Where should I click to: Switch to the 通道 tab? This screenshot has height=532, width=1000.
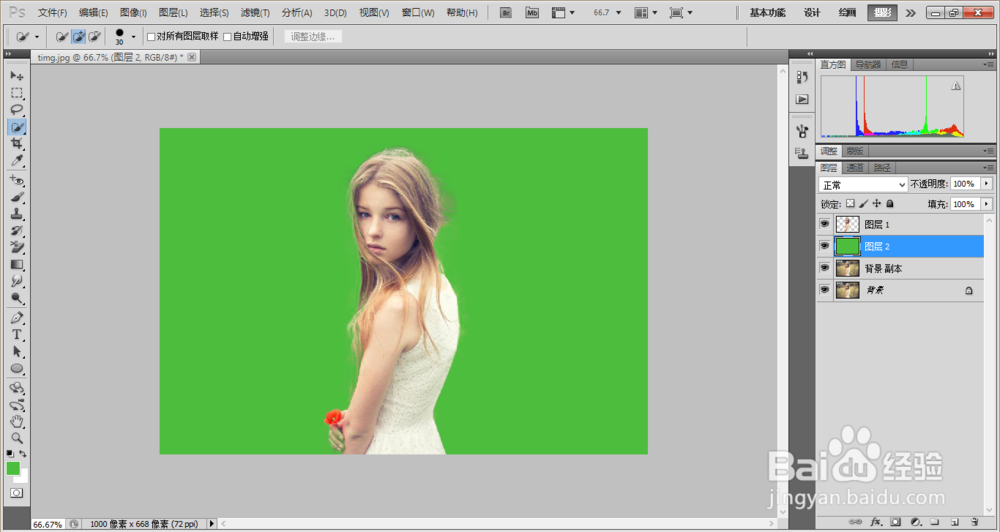(x=855, y=168)
